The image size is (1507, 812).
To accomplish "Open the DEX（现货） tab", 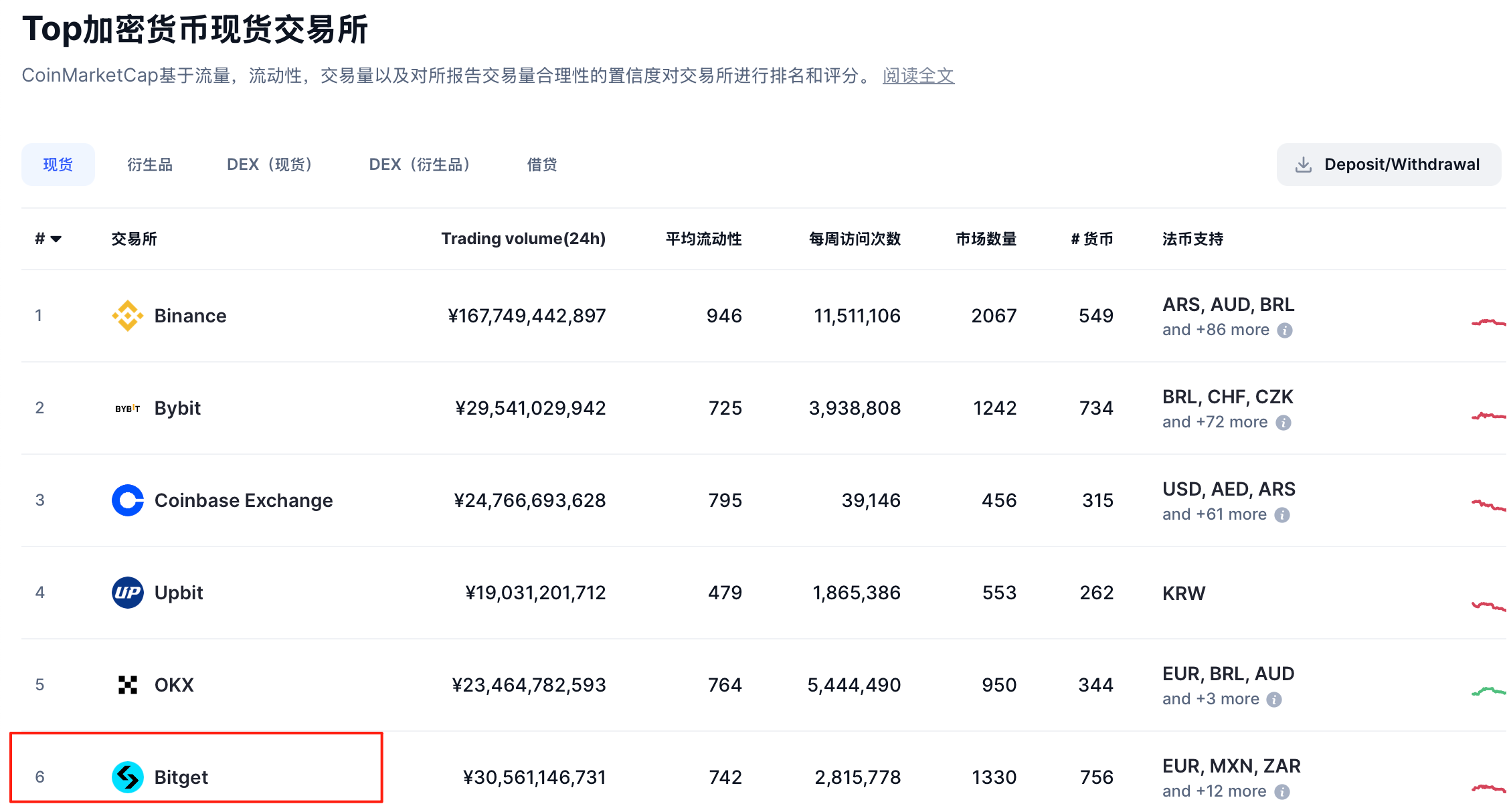I will coord(270,165).
